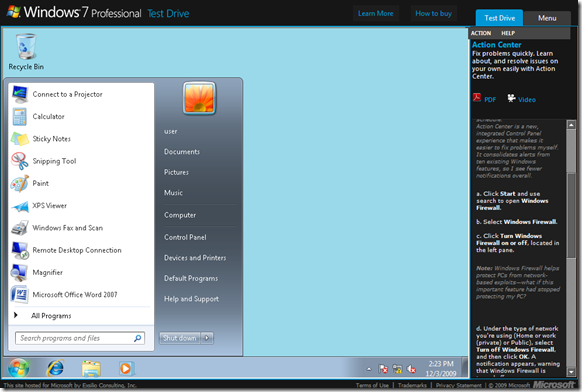
Task: Click the Show desktop button
Action: coord(465,368)
